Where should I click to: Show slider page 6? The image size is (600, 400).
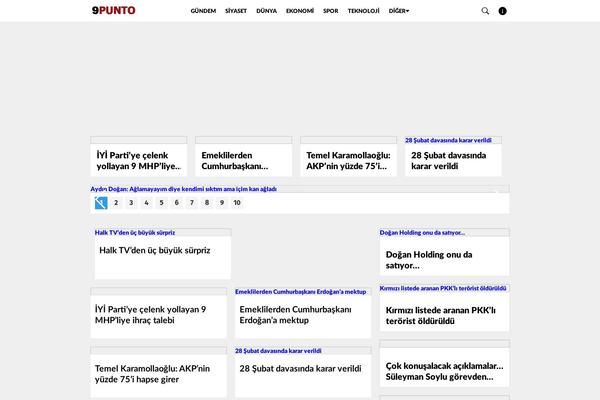[x=176, y=203]
